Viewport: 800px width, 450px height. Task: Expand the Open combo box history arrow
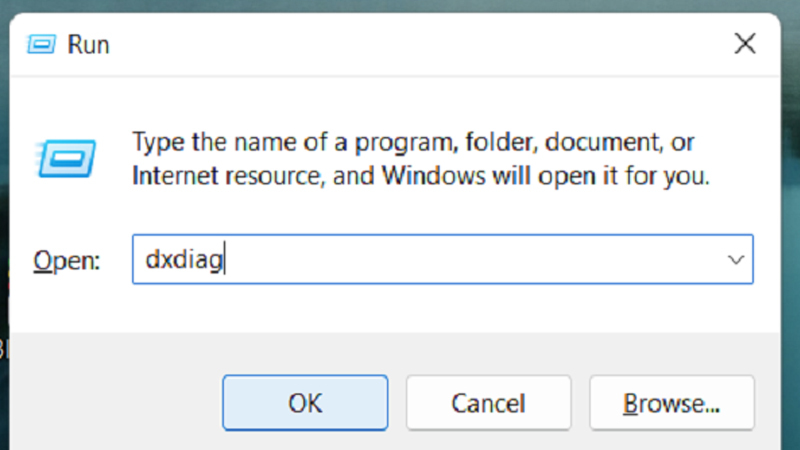[x=737, y=260]
